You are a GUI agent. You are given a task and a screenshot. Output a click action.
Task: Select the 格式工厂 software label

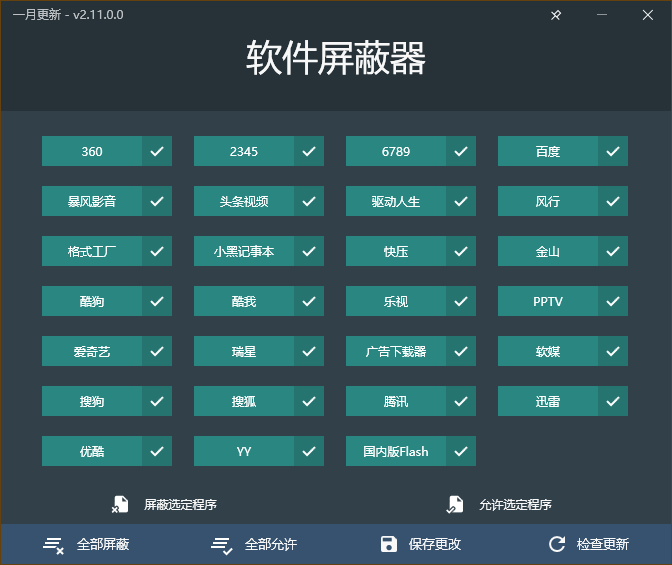coord(92,251)
